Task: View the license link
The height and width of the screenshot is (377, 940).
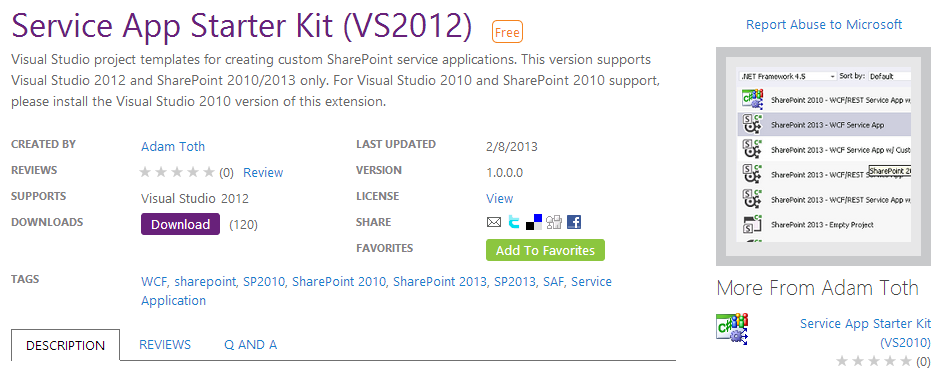Action: coord(499,198)
